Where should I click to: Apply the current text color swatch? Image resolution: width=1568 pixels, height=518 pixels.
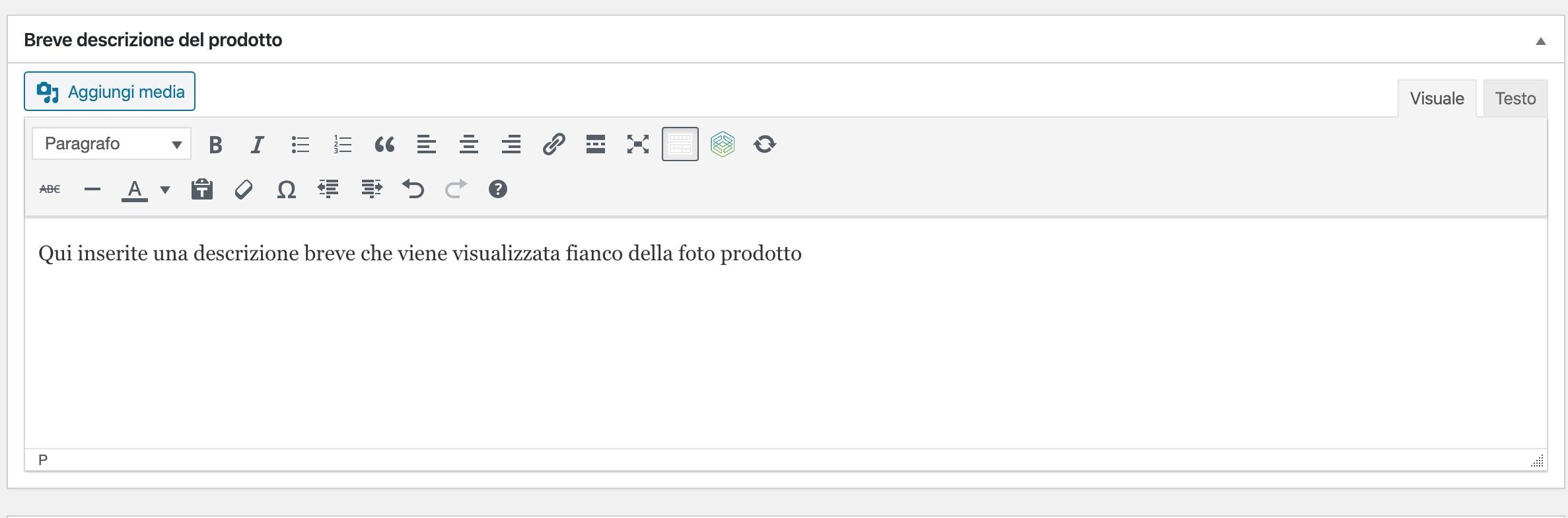coord(135,190)
